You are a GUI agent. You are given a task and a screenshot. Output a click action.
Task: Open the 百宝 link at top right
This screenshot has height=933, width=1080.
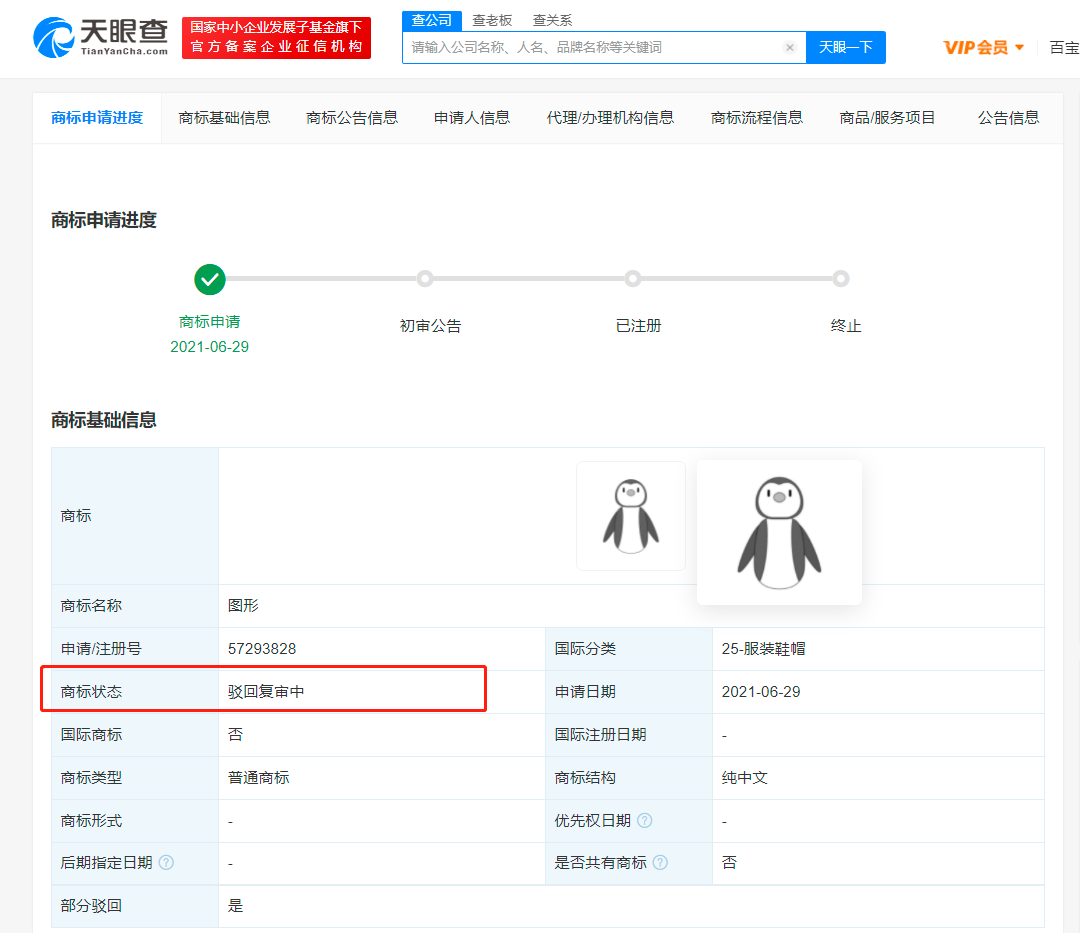tap(1064, 48)
